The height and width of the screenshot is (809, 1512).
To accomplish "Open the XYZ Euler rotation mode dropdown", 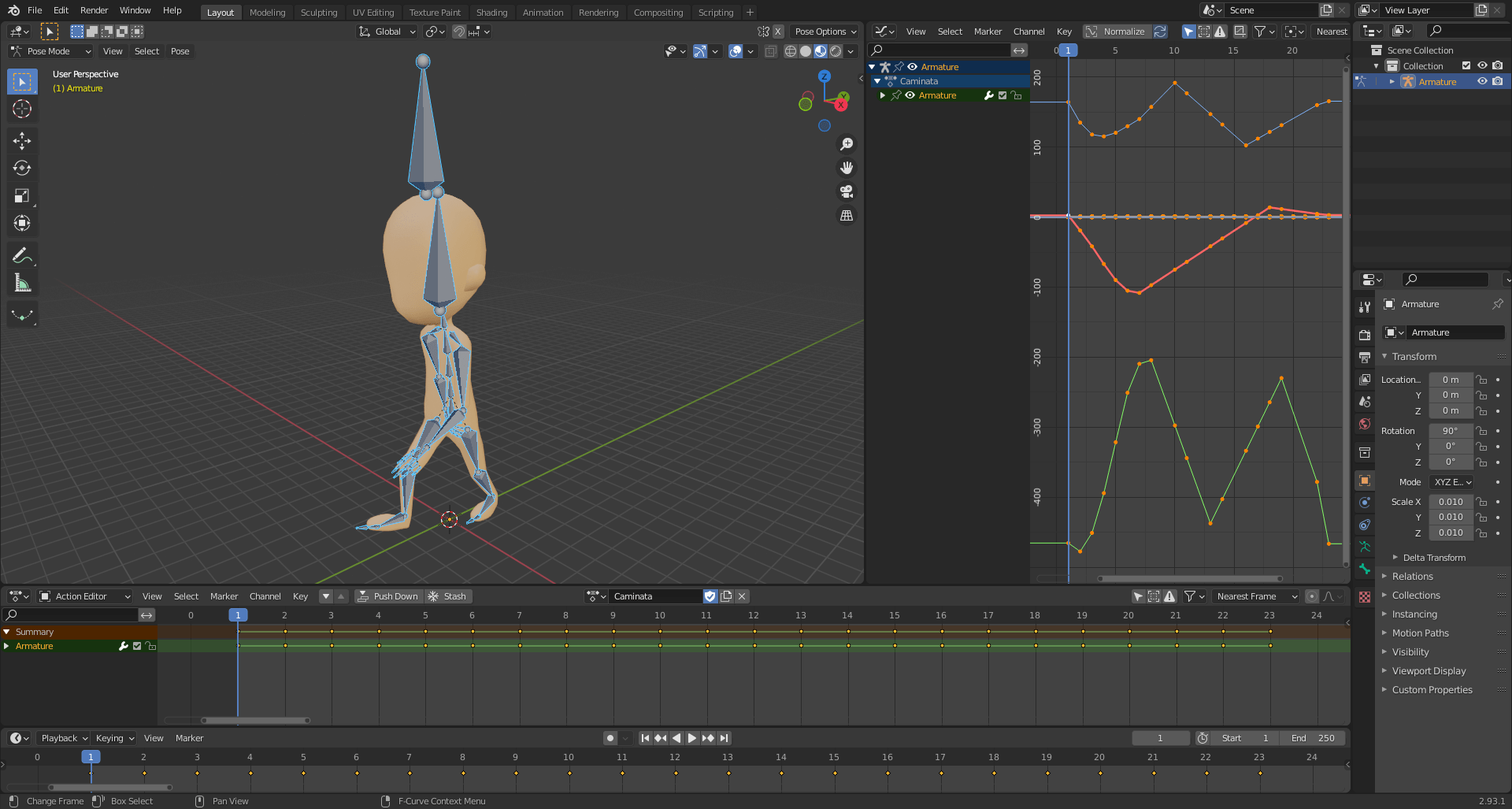I will tap(1452, 482).
